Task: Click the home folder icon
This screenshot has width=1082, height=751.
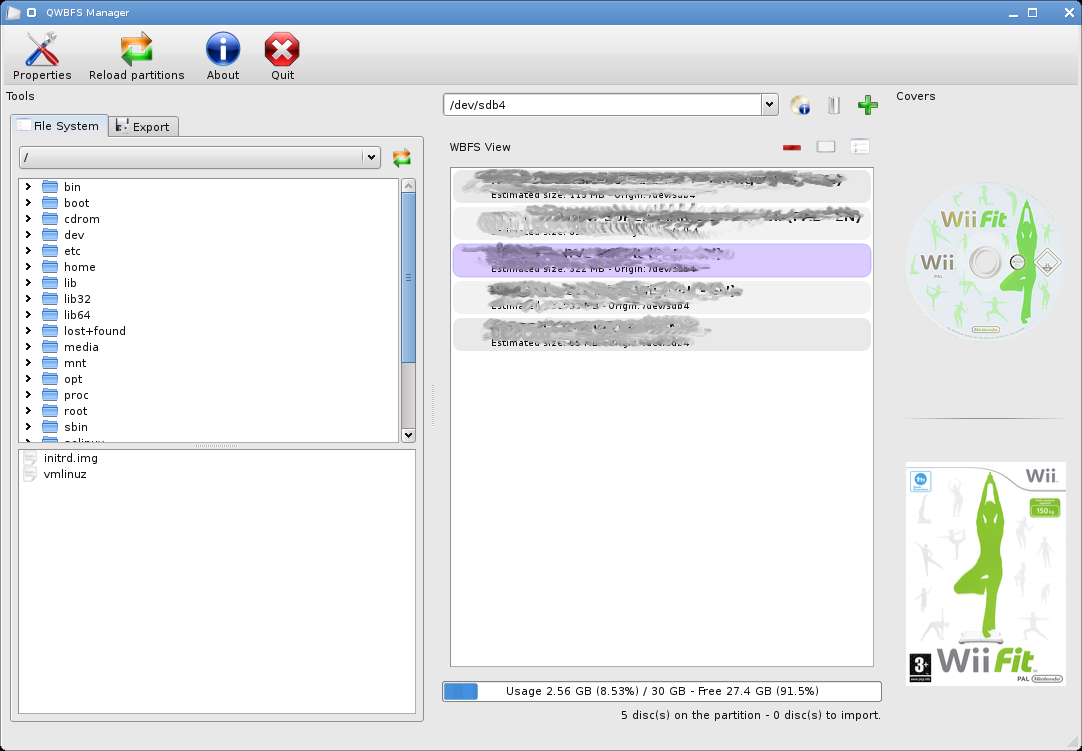Action: click(50, 266)
